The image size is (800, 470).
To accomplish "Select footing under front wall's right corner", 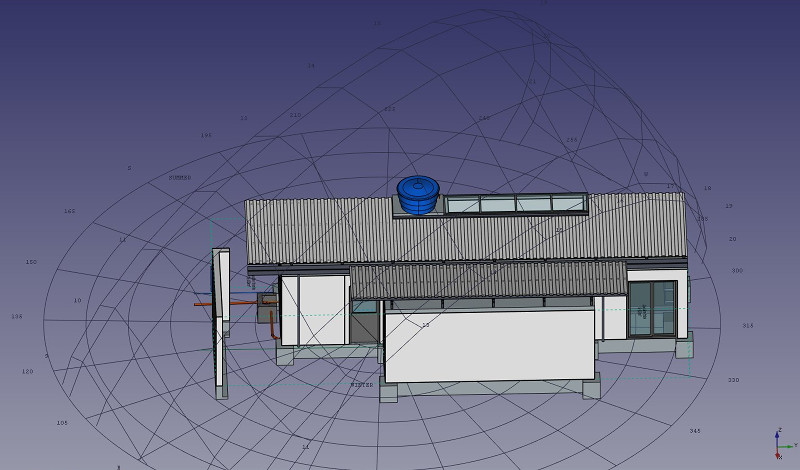I will tap(591, 388).
